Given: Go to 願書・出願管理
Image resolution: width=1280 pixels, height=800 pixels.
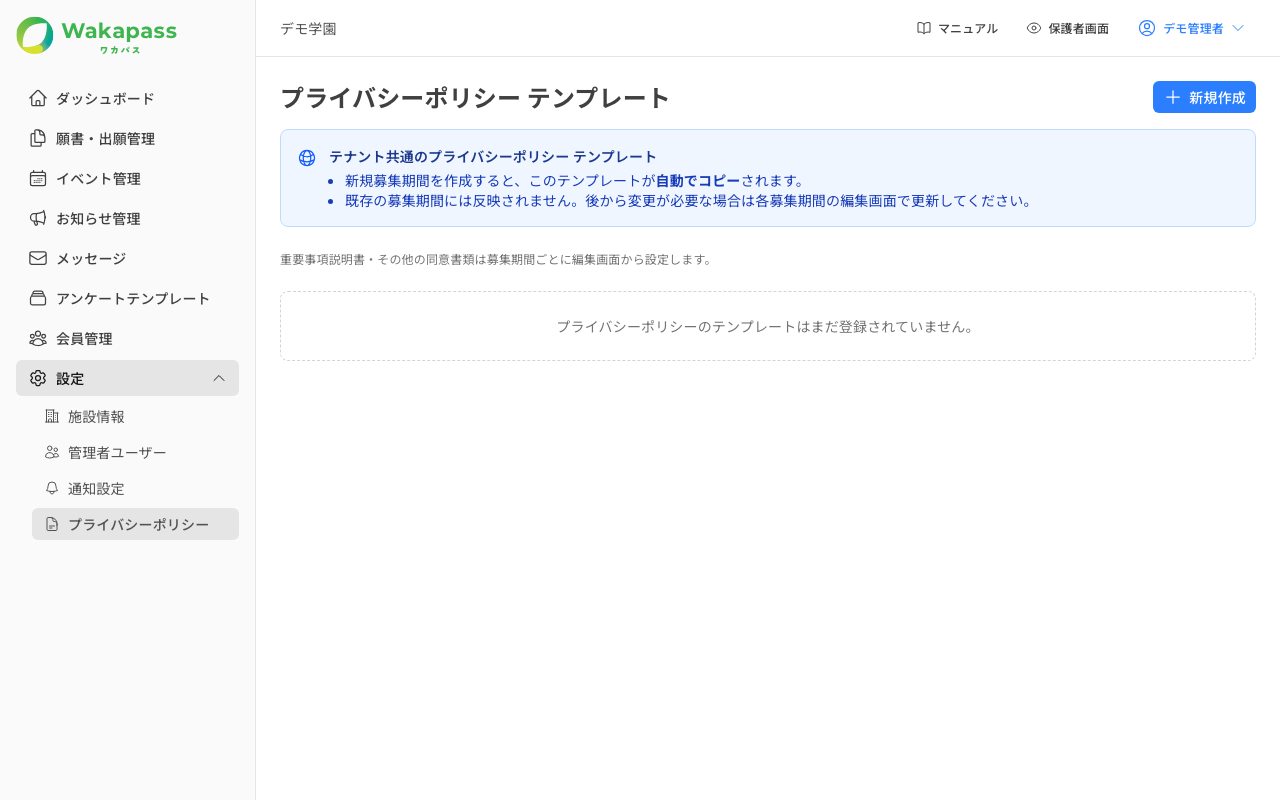Looking at the screenshot, I should [x=127, y=138].
